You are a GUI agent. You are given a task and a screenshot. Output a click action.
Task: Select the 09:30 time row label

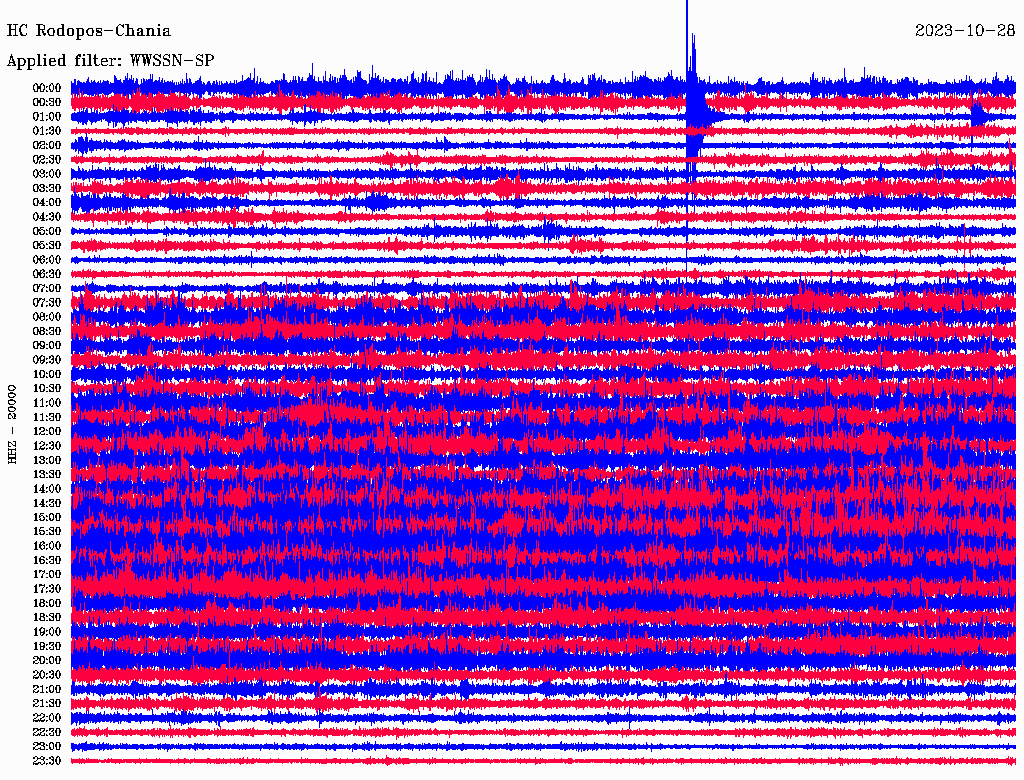(x=47, y=361)
